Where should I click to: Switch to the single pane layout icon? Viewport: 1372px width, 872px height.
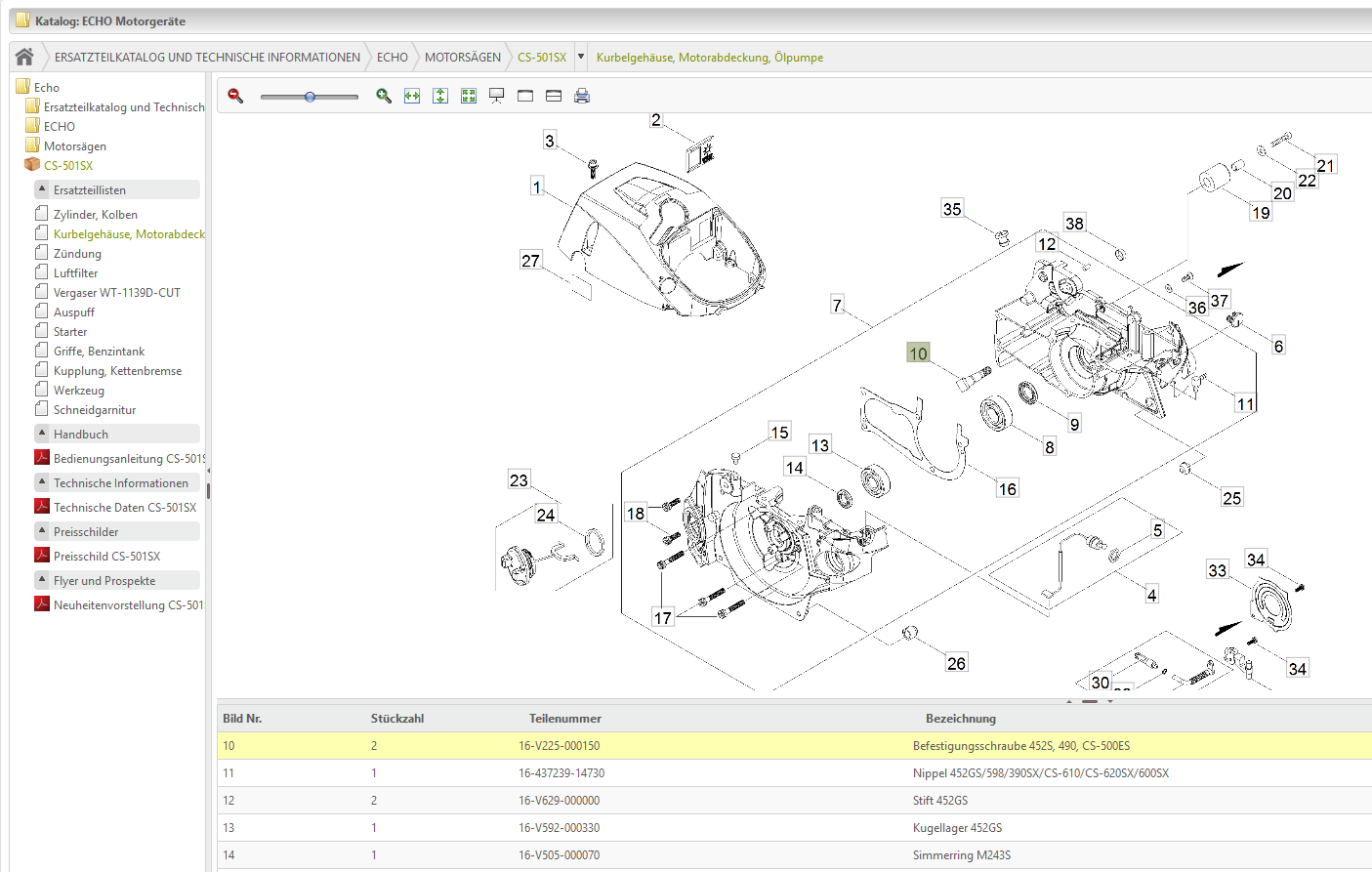[x=525, y=96]
